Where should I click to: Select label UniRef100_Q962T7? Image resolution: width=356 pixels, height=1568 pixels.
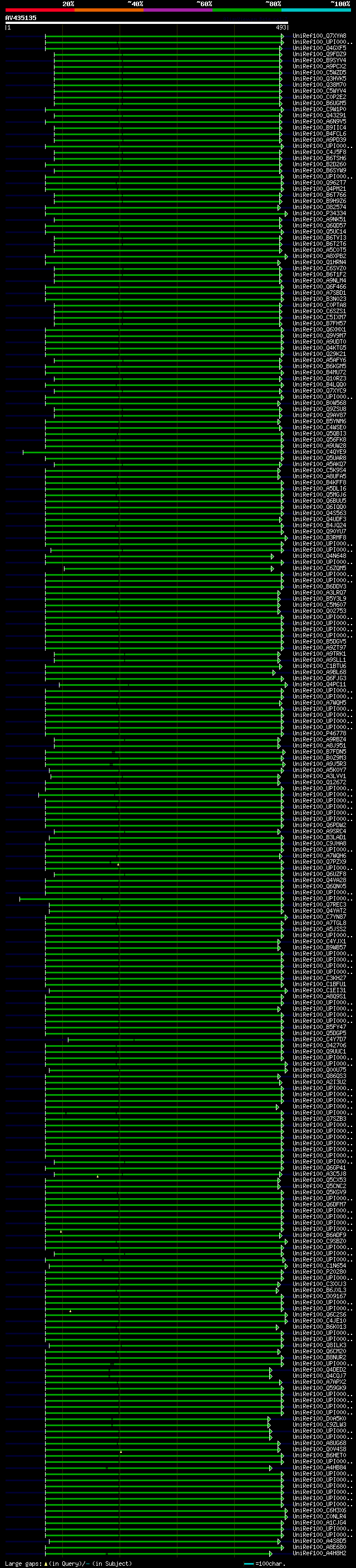point(319,182)
